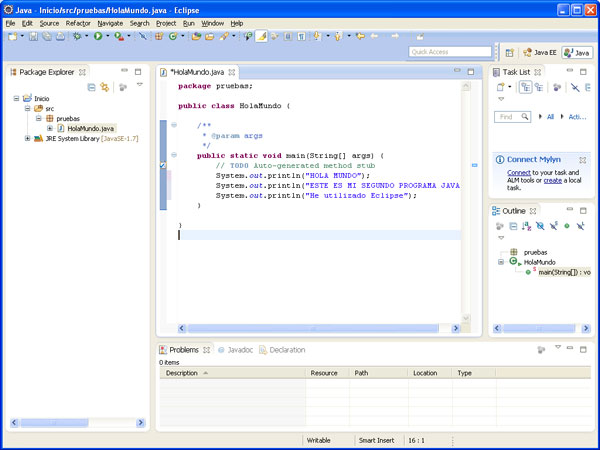Click the Save icon in main toolbar
Image resolution: width=600 pixels, height=450 pixels.
(33, 36)
